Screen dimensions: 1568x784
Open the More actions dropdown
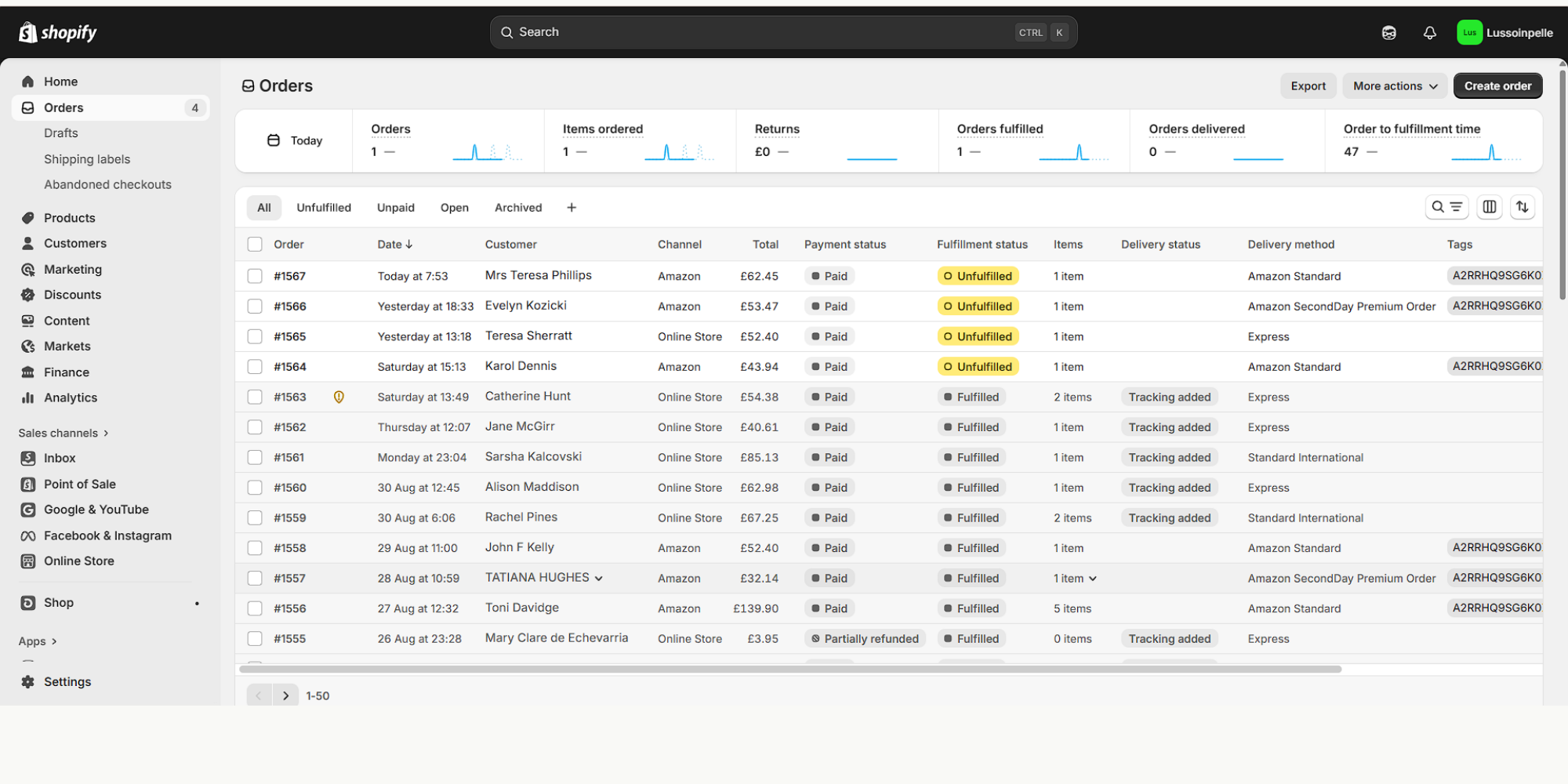1394,86
